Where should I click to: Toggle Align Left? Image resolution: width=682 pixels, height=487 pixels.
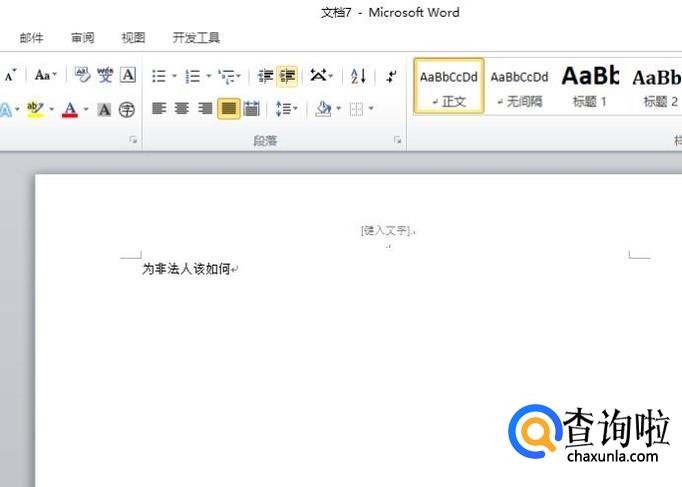[159, 108]
